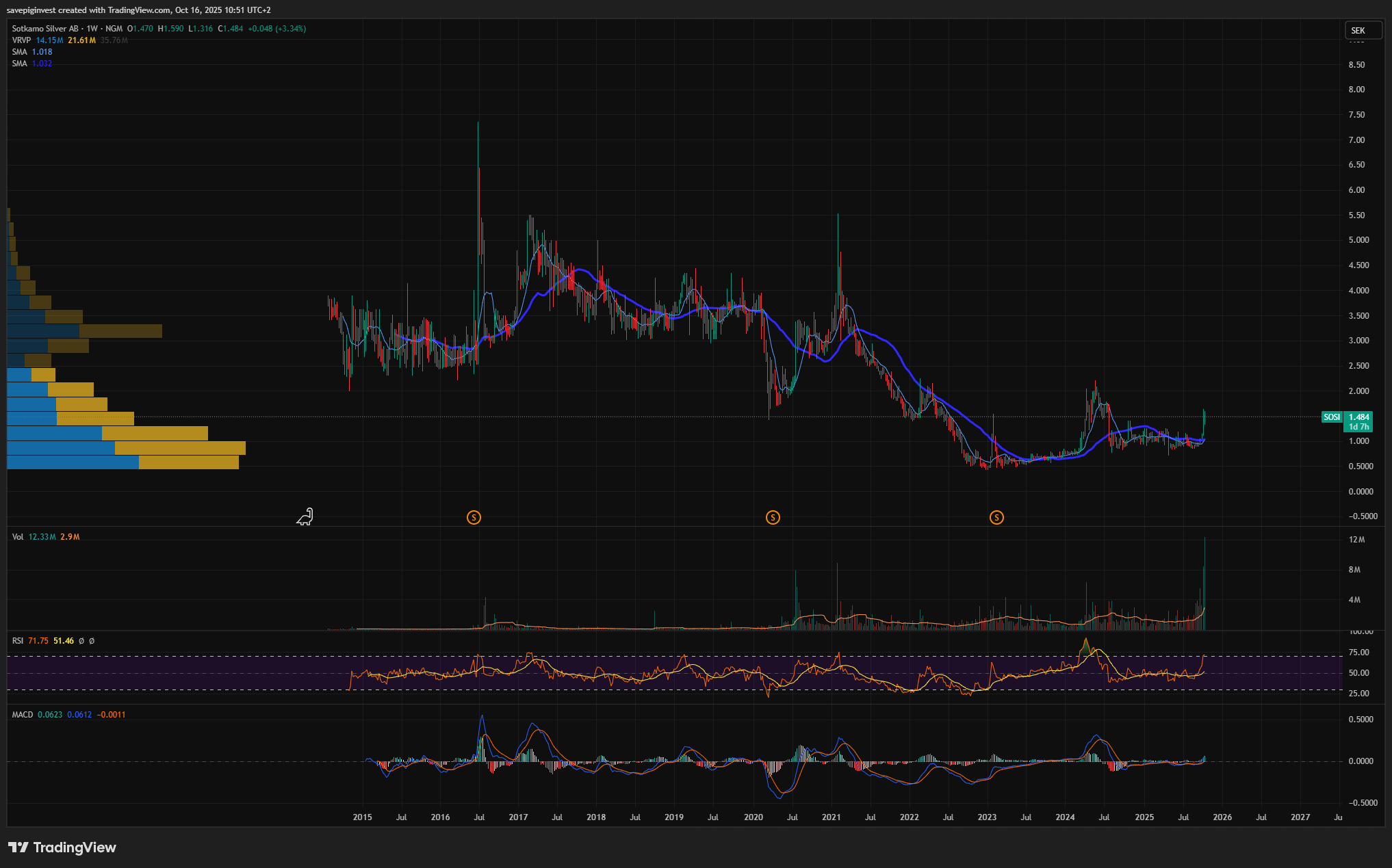
Task: Click the Vol indicator label
Action: [18, 537]
